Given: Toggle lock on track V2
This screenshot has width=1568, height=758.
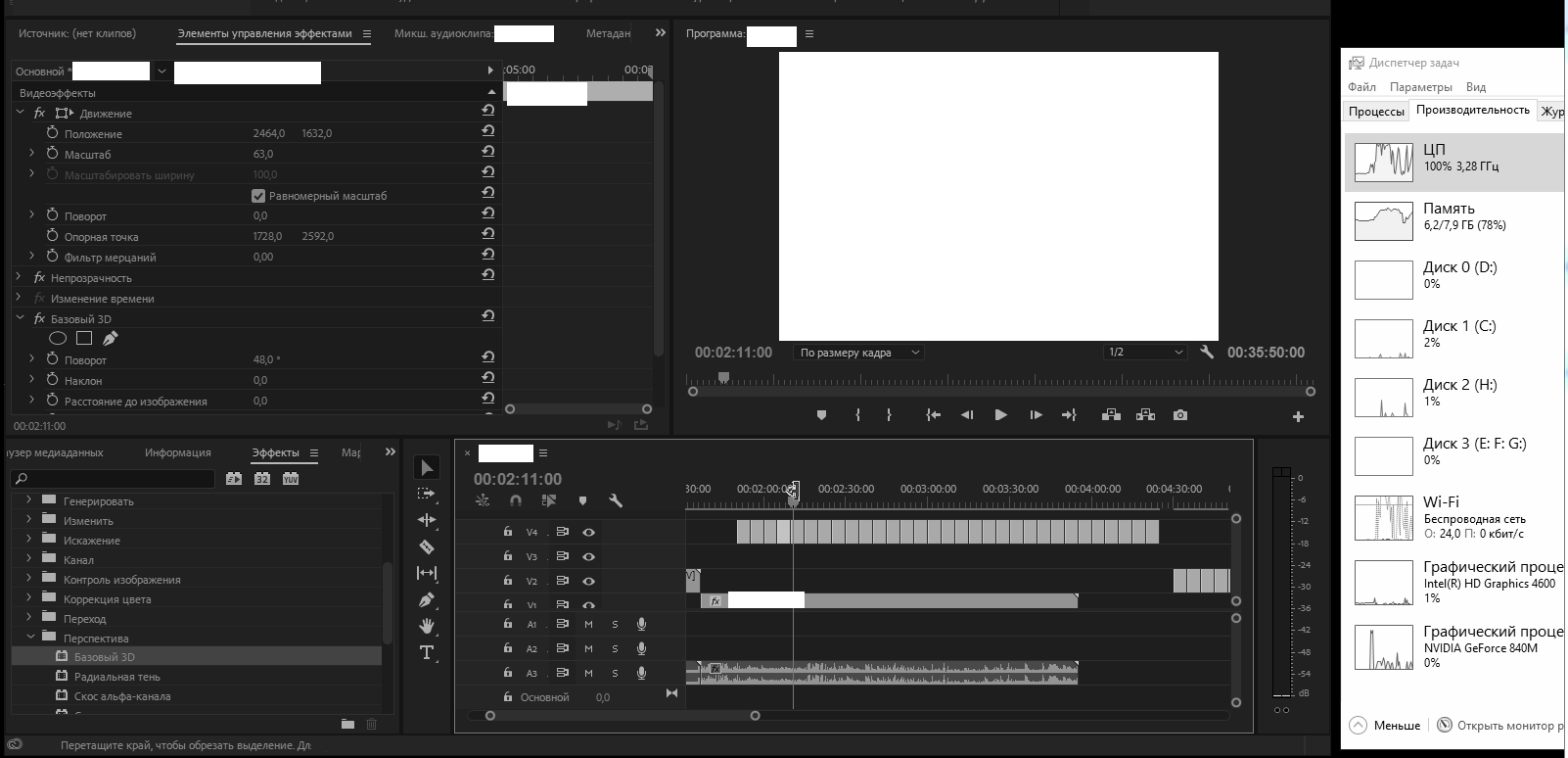Looking at the screenshot, I should (507, 581).
